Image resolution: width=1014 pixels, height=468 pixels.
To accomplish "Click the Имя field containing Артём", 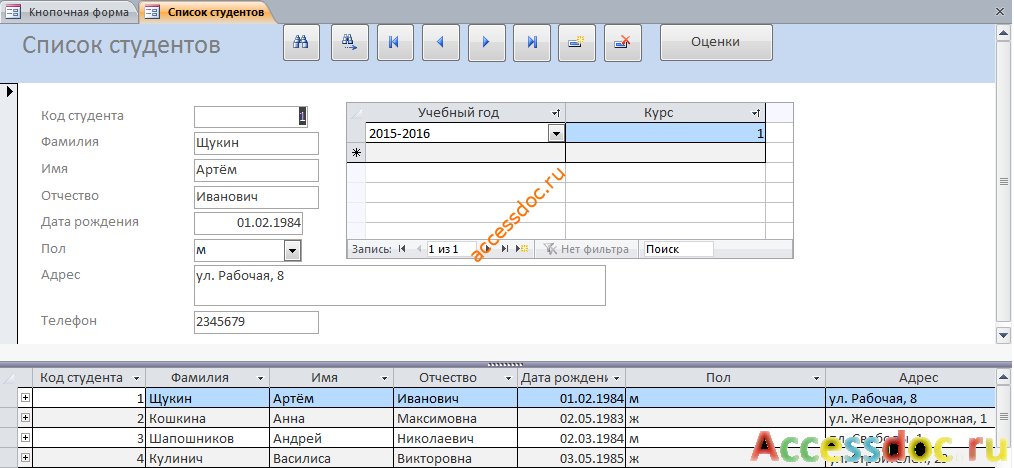I will click(256, 171).
